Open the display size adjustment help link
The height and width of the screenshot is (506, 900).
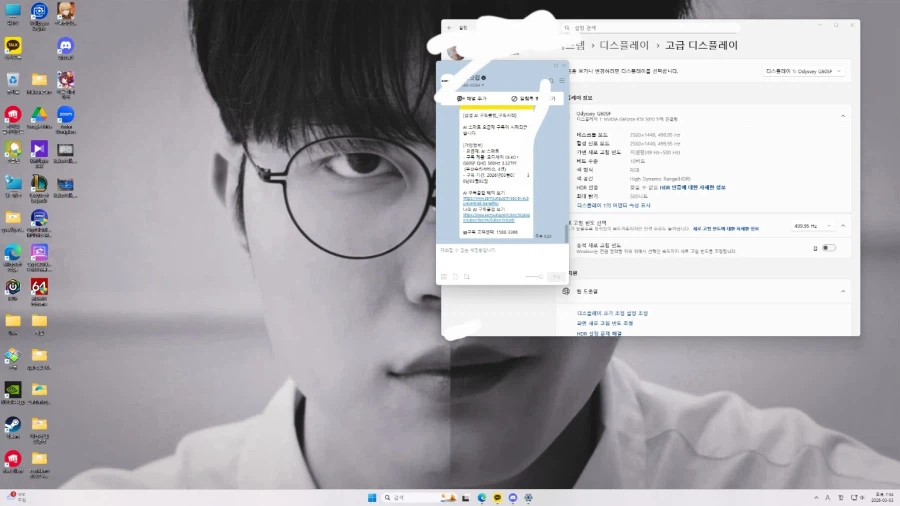tap(612, 313)
